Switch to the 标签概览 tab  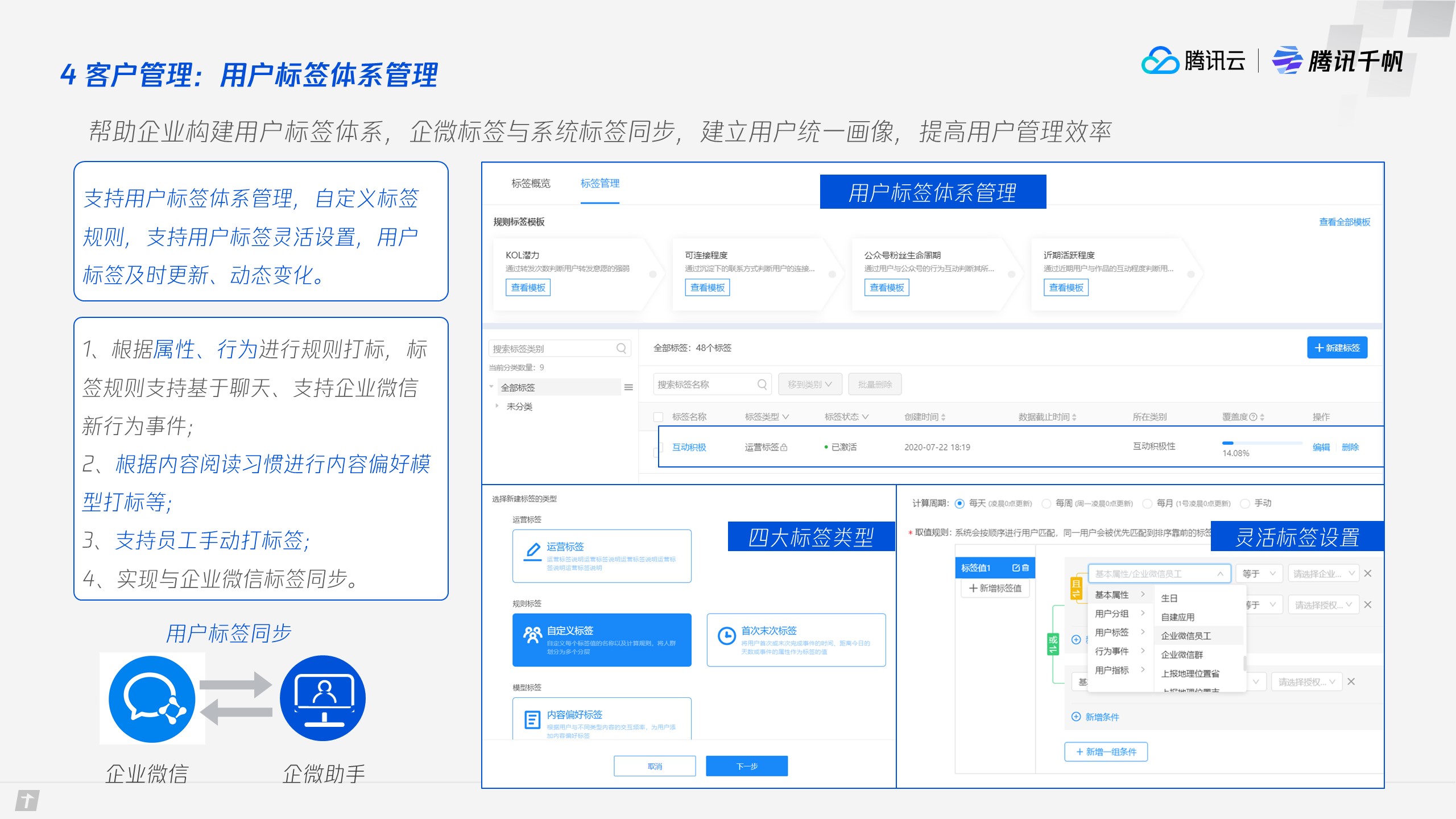point(531,183)
